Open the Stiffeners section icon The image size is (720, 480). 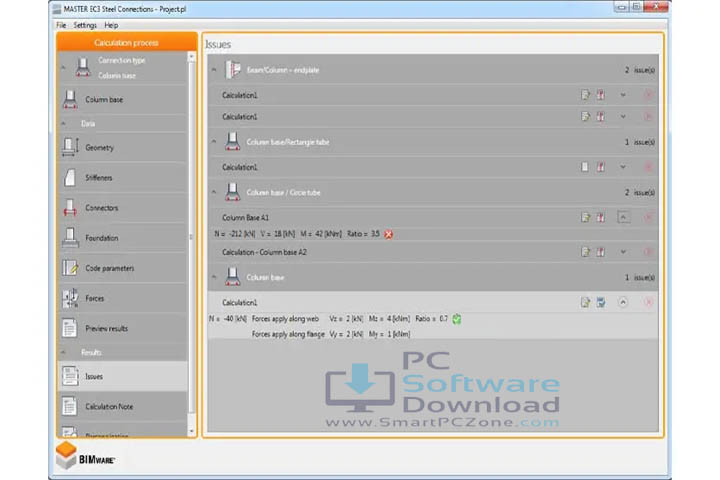point(70,178)
